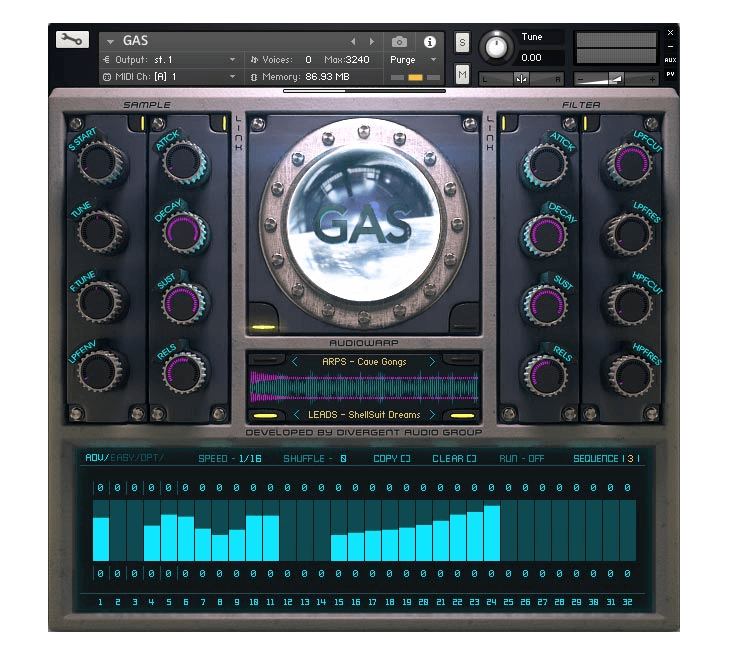Toggle RUN - OFF in the sequencer
The image size is (730, 655).
(521, 459)
